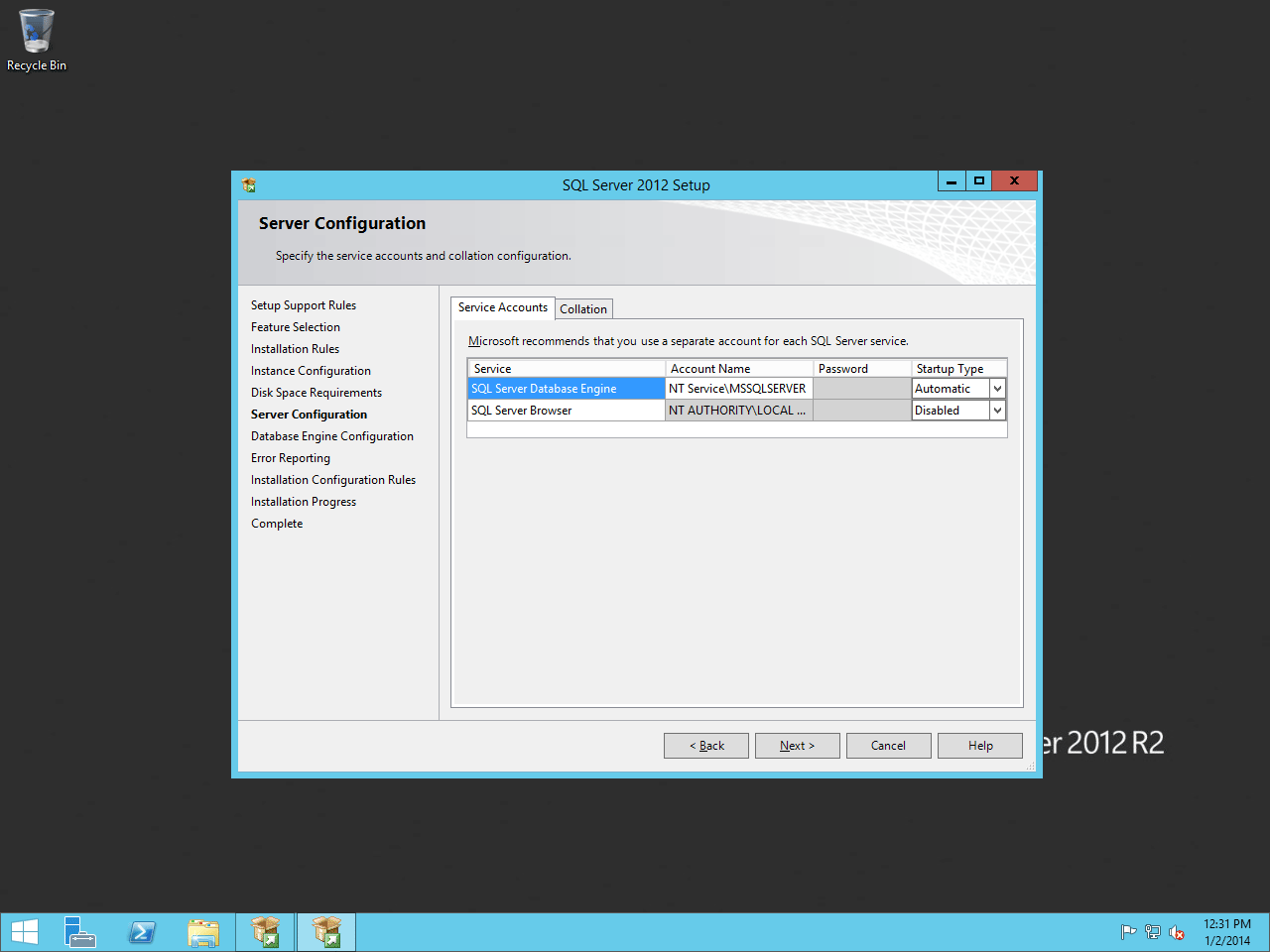Launch Server Manager from taskbar
Viewport: 1270px width, 952px height.
(79, 932)
